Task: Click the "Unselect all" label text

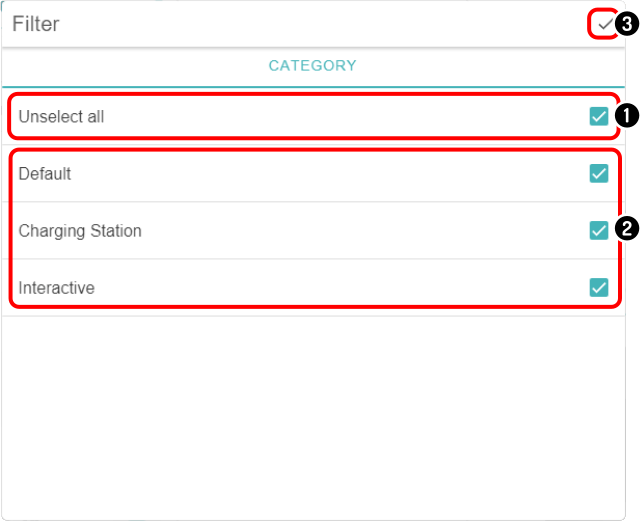Action: pos(61,116)
